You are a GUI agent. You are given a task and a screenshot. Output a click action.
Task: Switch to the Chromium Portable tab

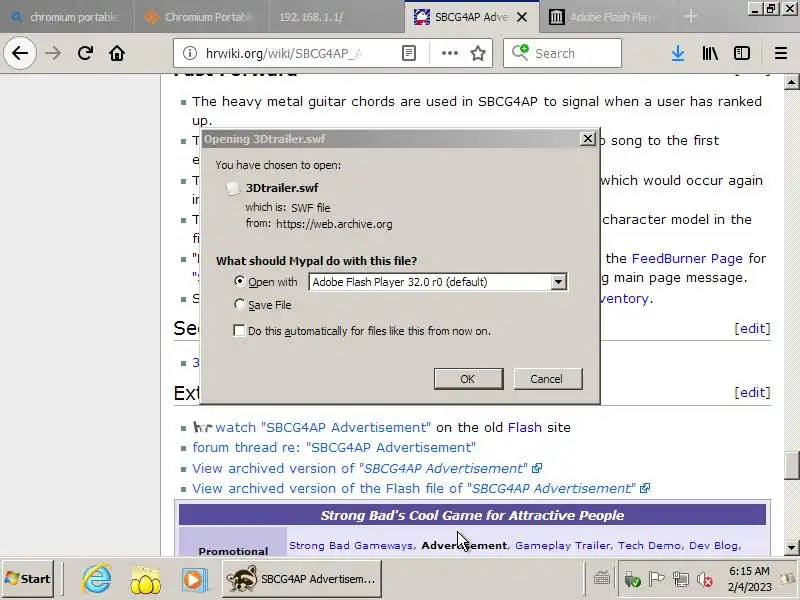point(201,17)
